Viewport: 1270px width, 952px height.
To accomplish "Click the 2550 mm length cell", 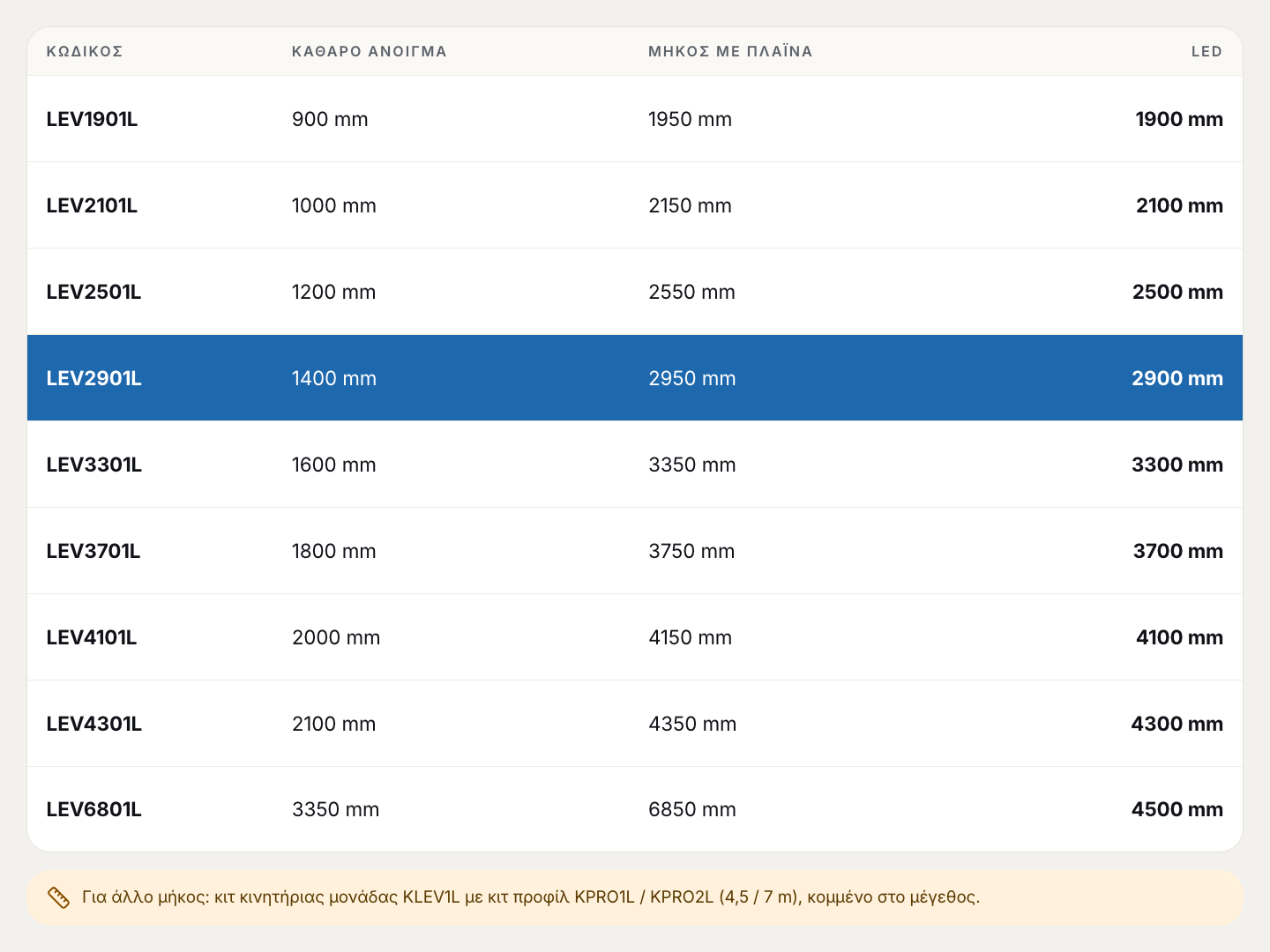I will pyautogui.click(x=691, y=292).
